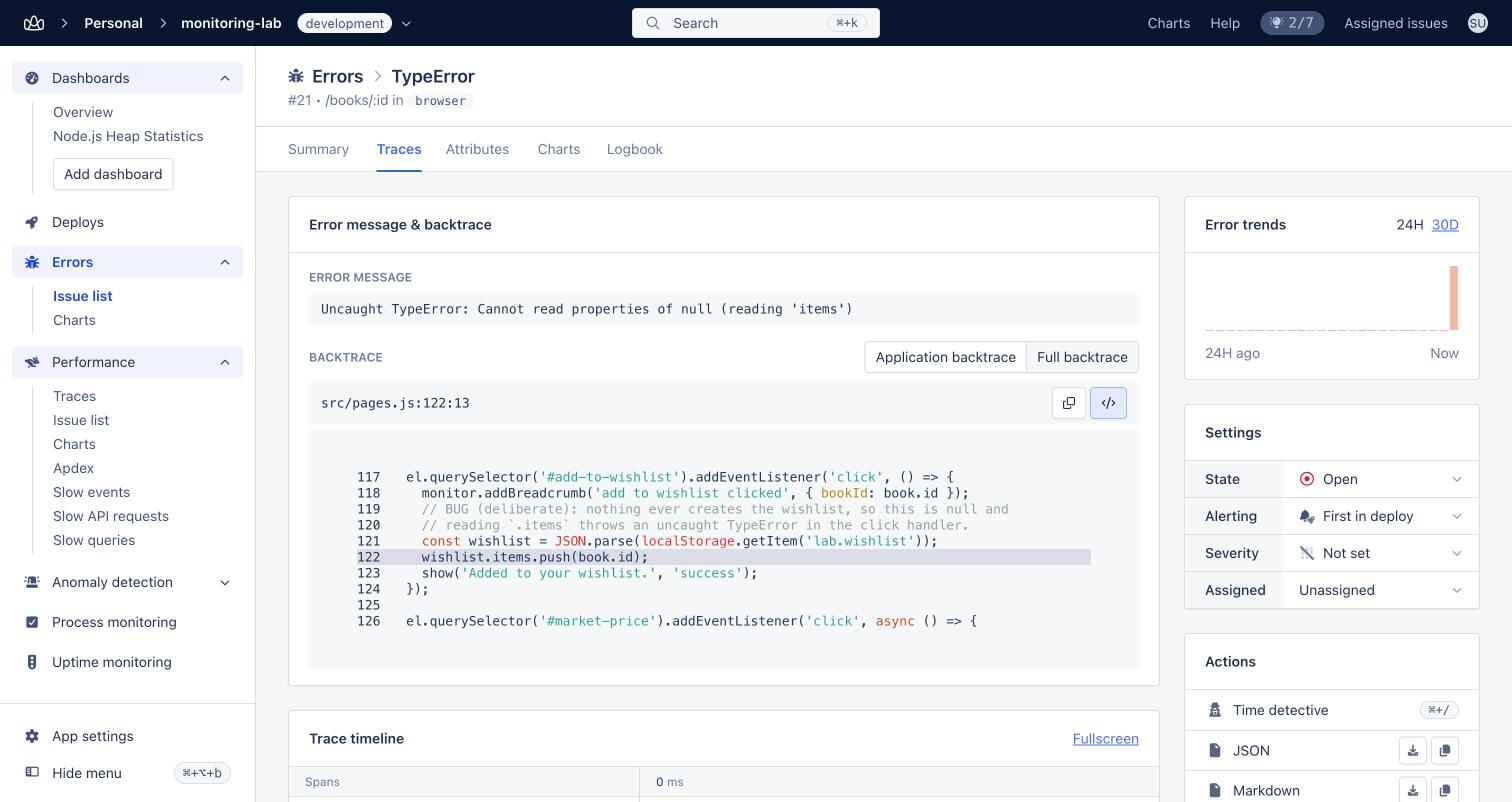This screenshot has width=1512, height=802.
Task: Open the Attributes tab
Action: coord(477,149)
